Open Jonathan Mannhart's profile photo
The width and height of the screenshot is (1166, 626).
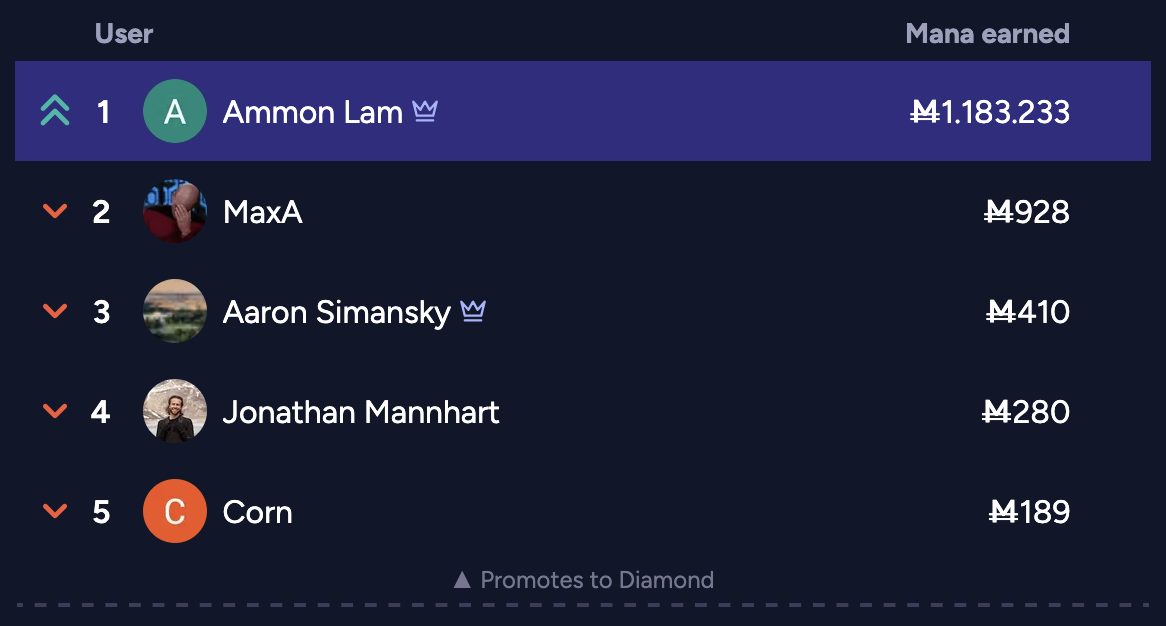tap(175, 410)
